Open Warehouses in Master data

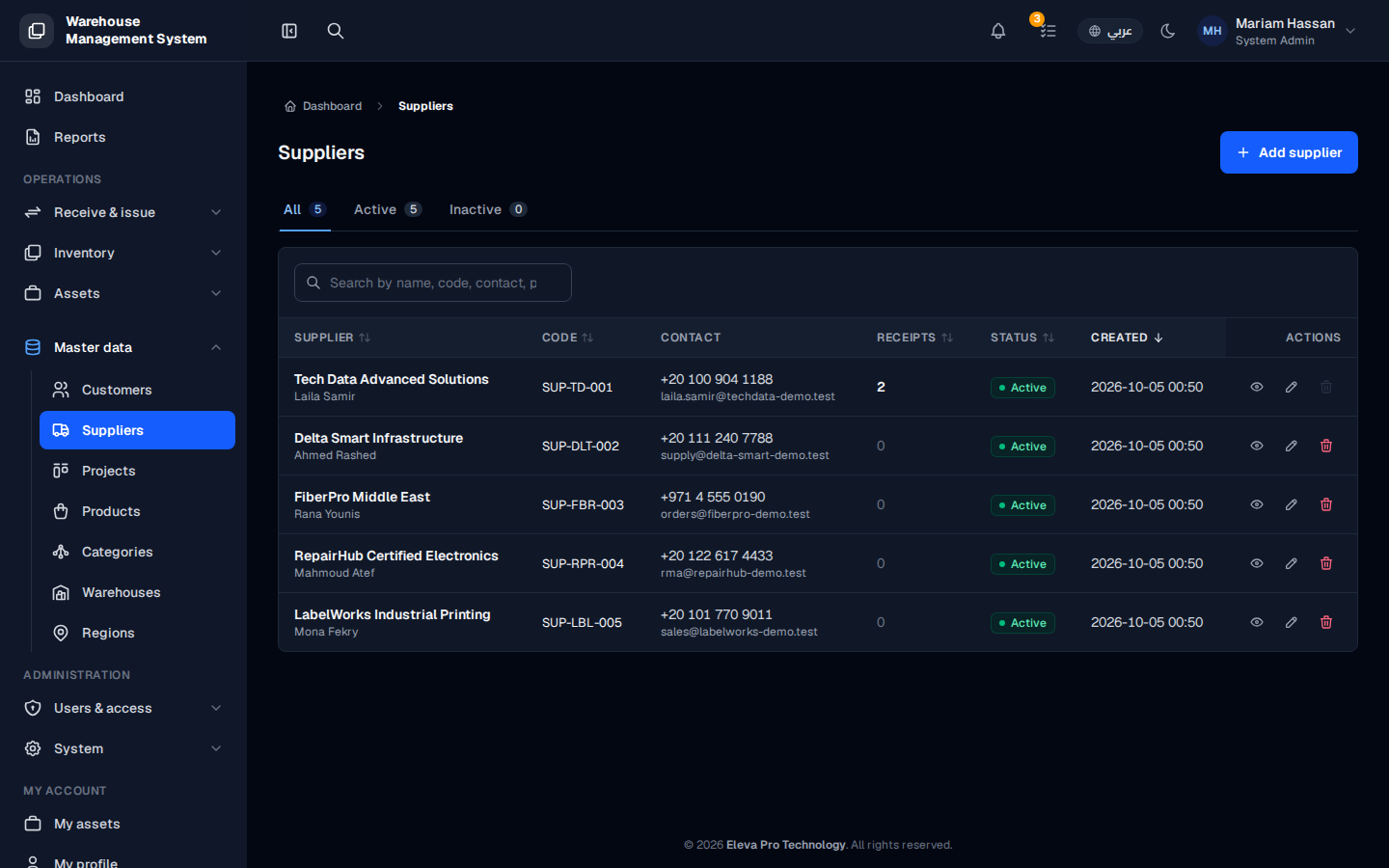tap(137, 592)
